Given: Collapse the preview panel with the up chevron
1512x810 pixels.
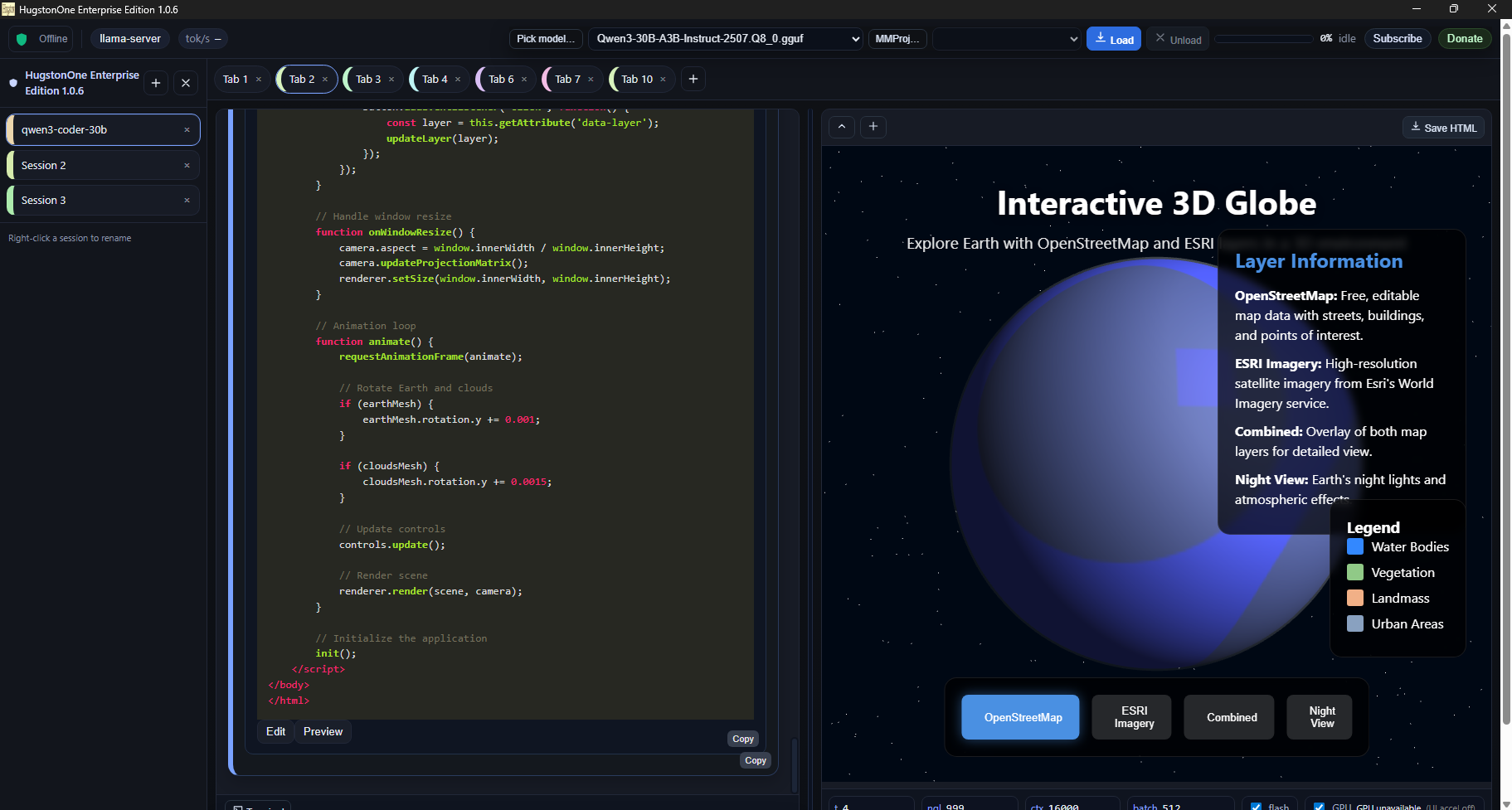Looking at the screenshot, I should (842, 127).
